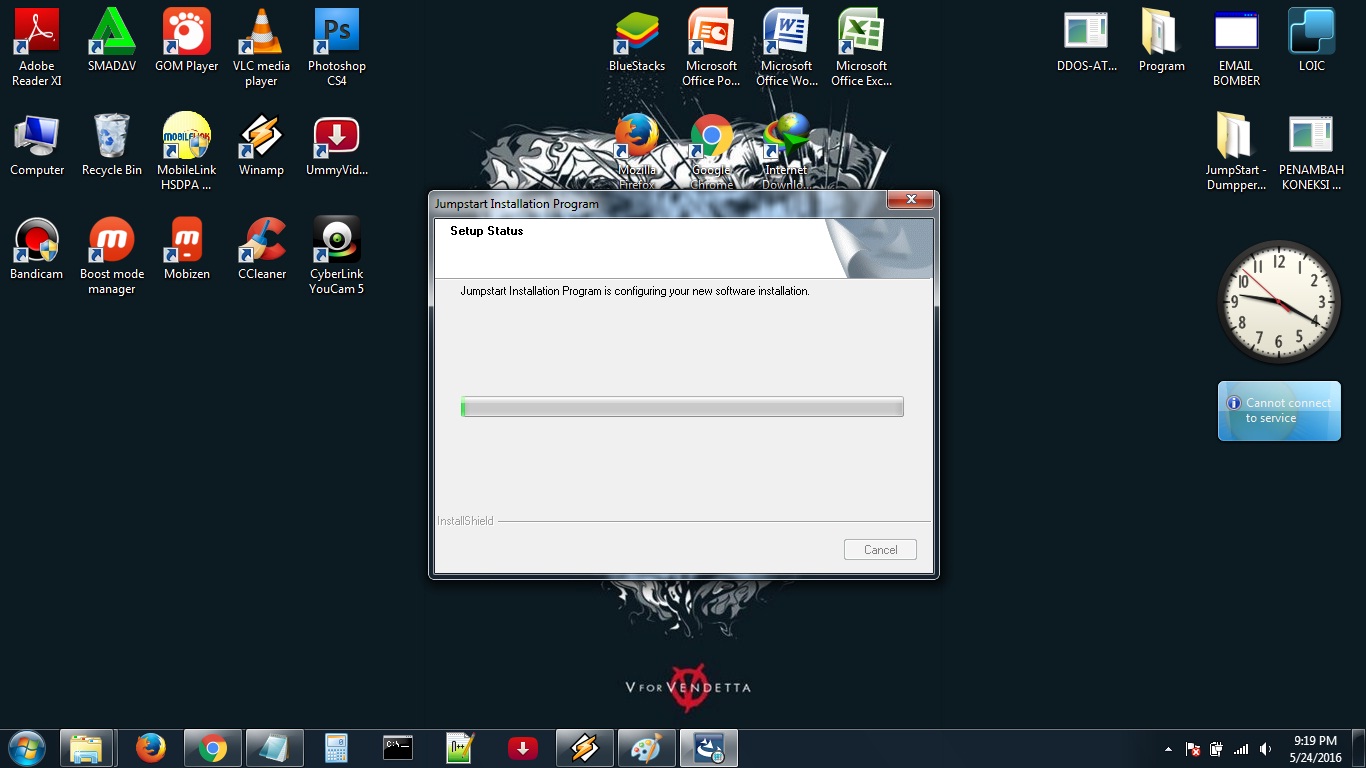Open the Notepad icon in taskbar

(x=274, y=748)
